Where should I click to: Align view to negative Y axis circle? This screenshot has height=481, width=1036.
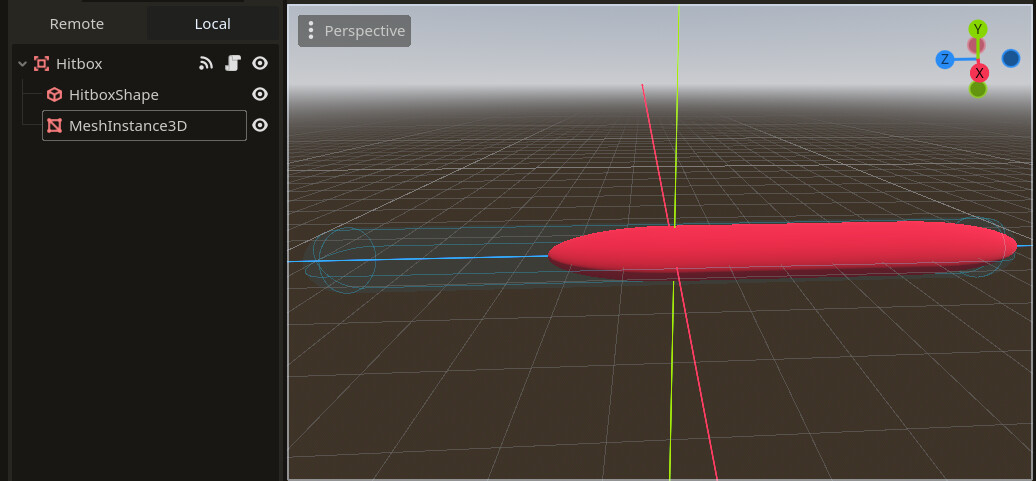[x=978, y=89]
